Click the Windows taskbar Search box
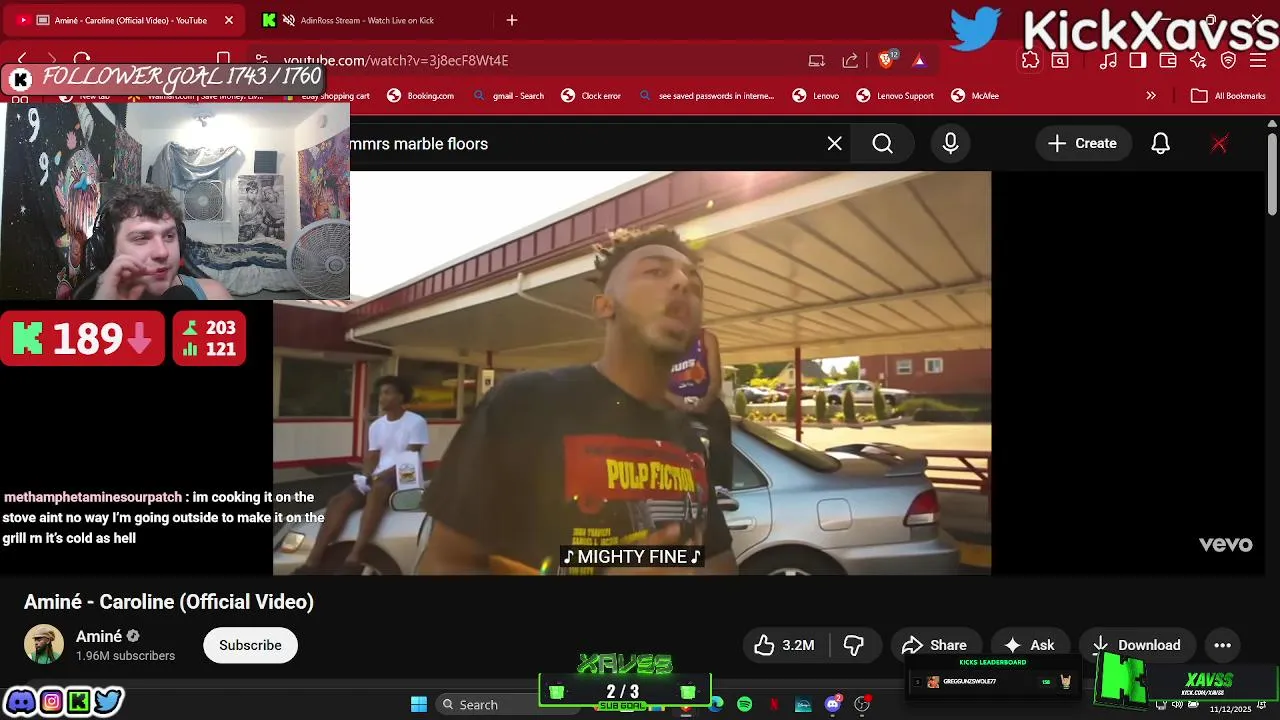Image resolution: width=1280 pixels, height=720 pixels. 510,705
